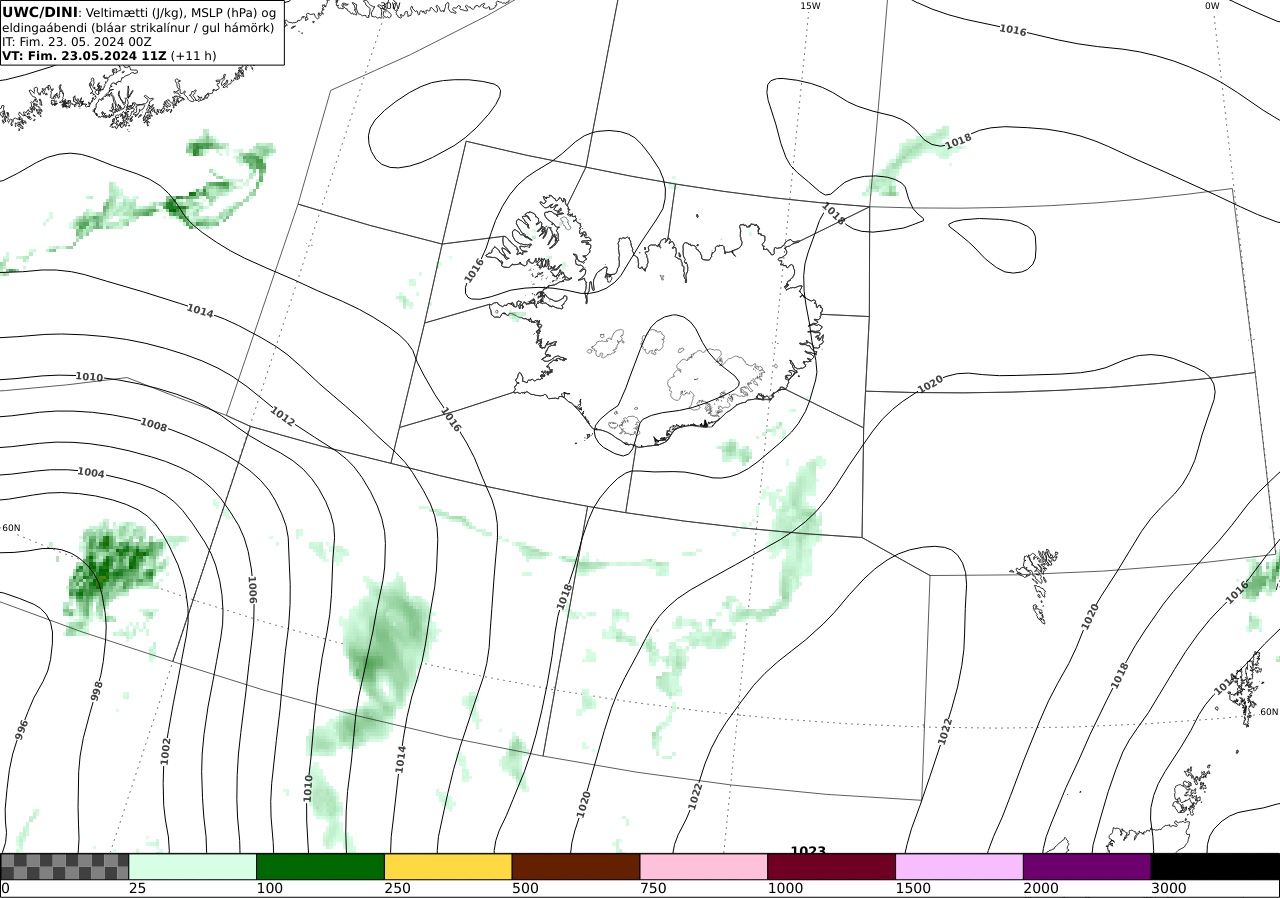Screen dimensions: 1280x898
Task: Select the 'IT: Fim. 23. 05. 2024 00Z' line
Action: [x=76, y=42]
